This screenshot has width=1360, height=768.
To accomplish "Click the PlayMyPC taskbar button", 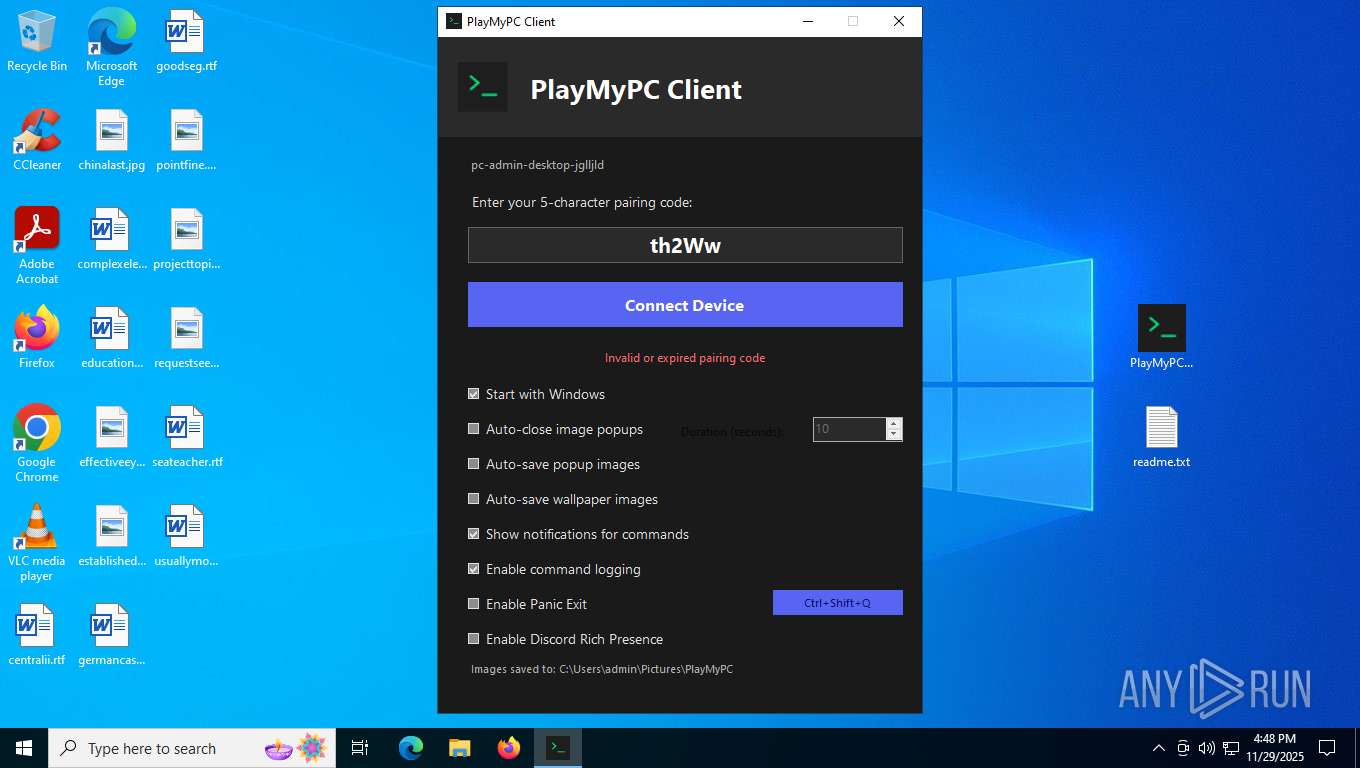I will click(x=558, y=748).
